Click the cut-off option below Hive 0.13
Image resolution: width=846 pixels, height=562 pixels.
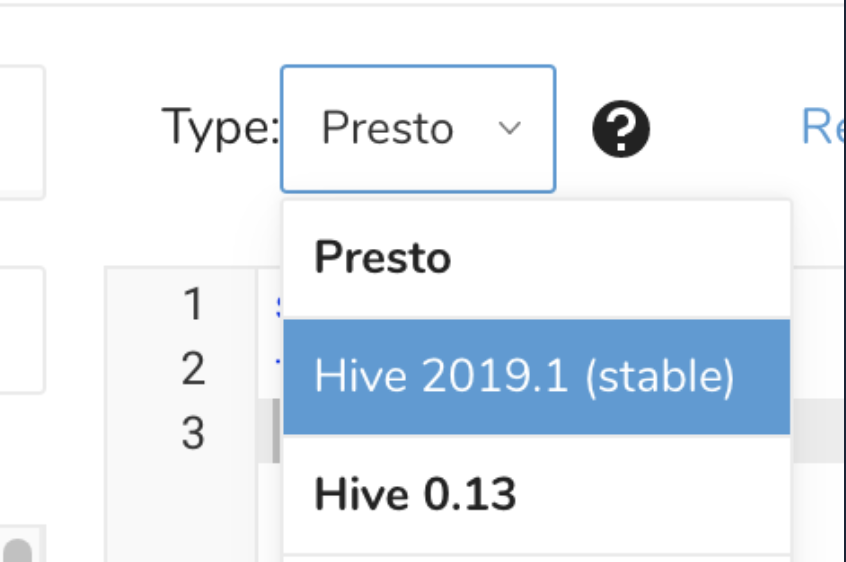click(x=536, y=557)
